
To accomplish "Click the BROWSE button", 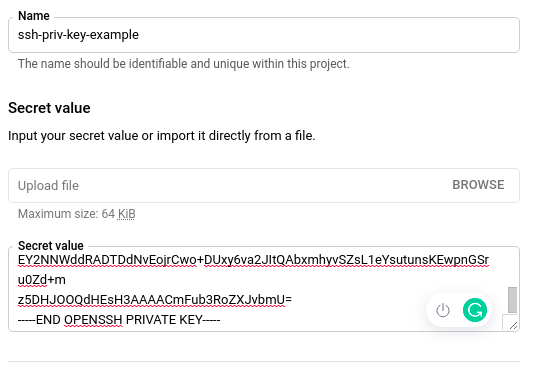I will 478,185.
